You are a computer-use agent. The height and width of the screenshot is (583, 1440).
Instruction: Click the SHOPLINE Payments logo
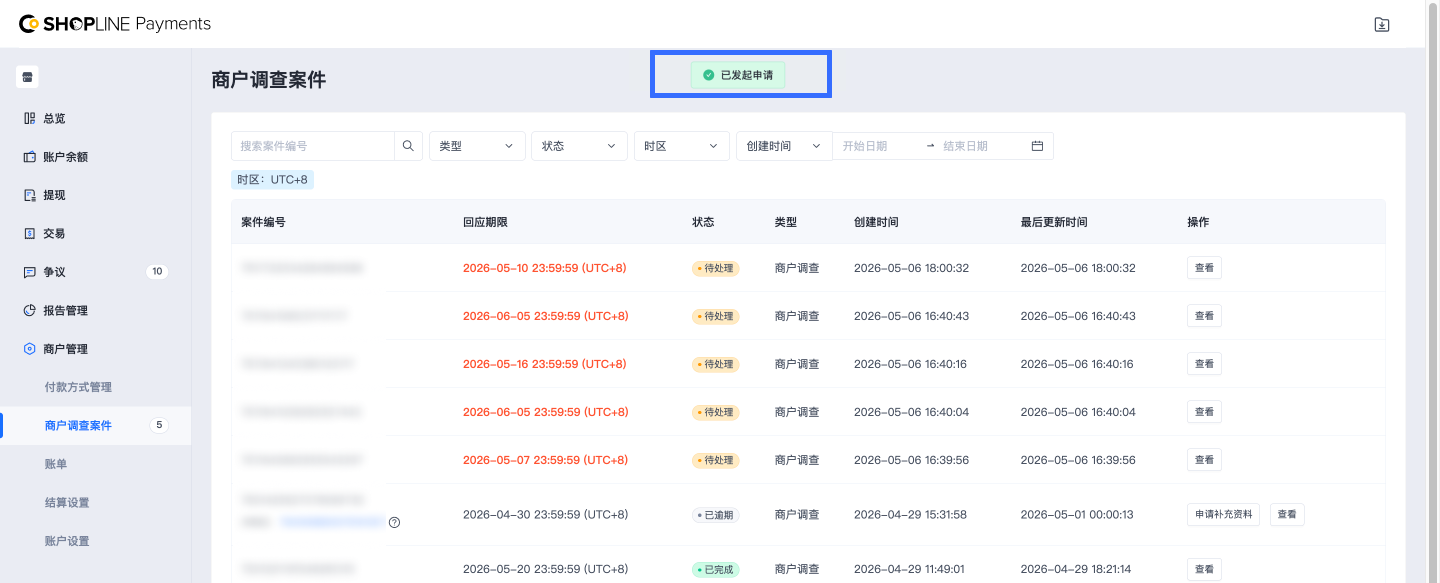(115, 24)
